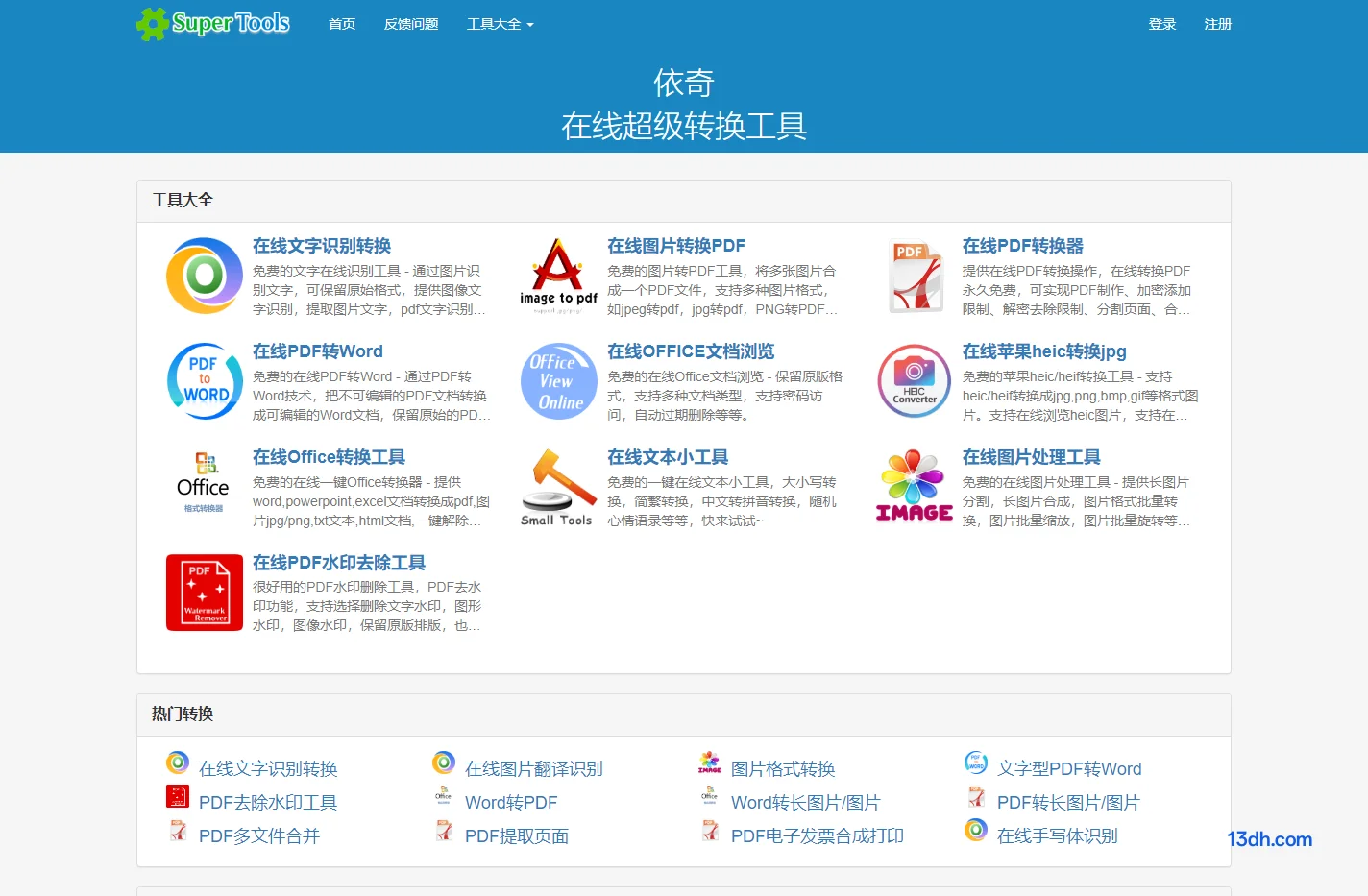Click description starting 很好用的PDF水印删除工具
1368x896 pixels.
point(368,606)
